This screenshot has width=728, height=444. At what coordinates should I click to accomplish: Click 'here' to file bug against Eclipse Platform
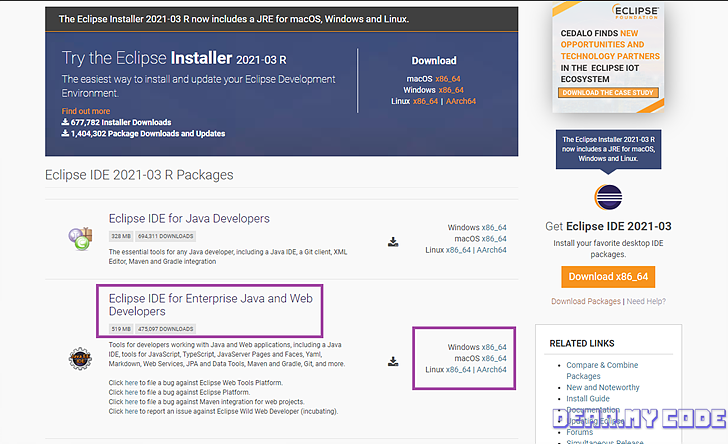[x=131, y=392]
